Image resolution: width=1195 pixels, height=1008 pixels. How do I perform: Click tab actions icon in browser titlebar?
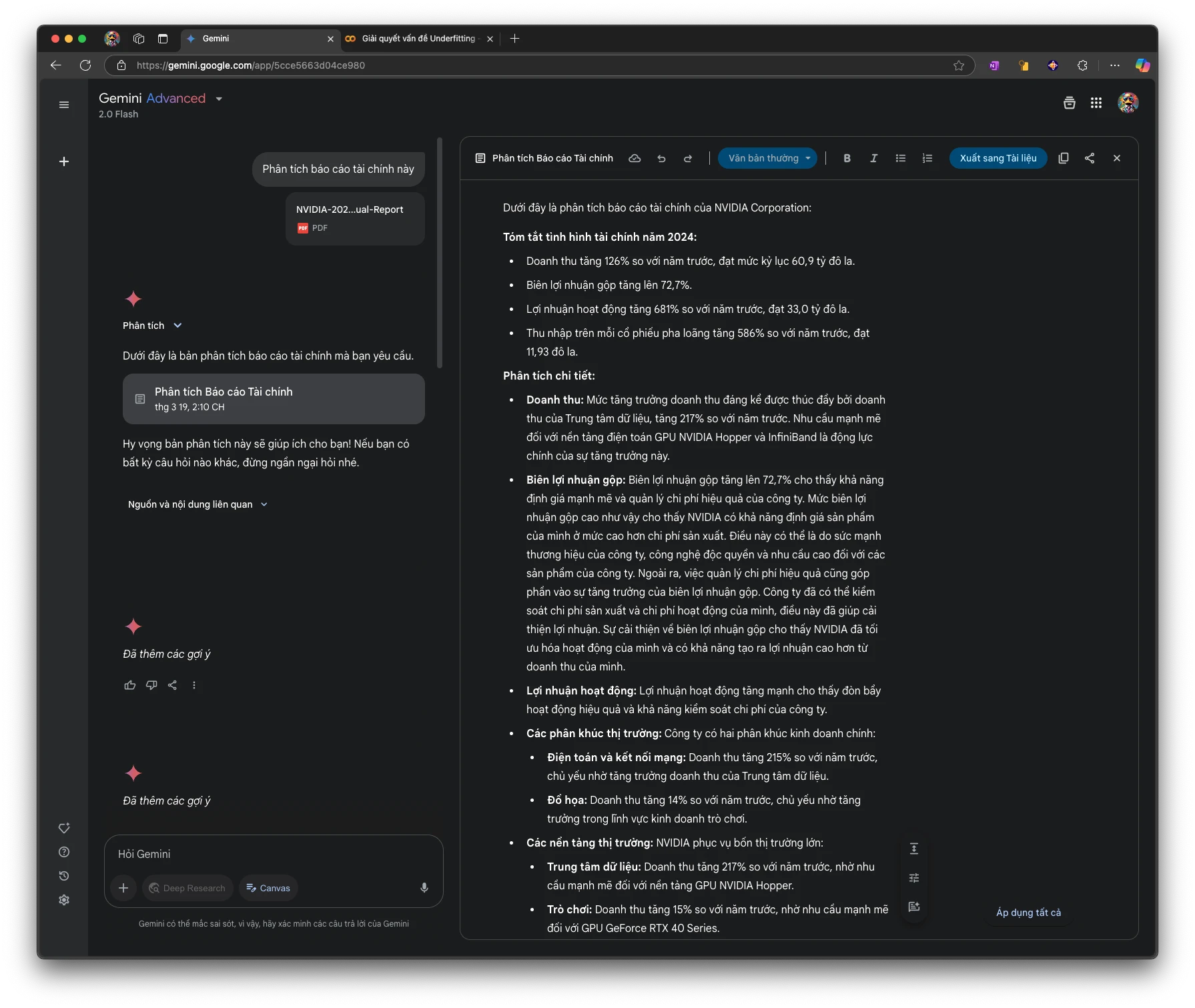coord(163,39)
